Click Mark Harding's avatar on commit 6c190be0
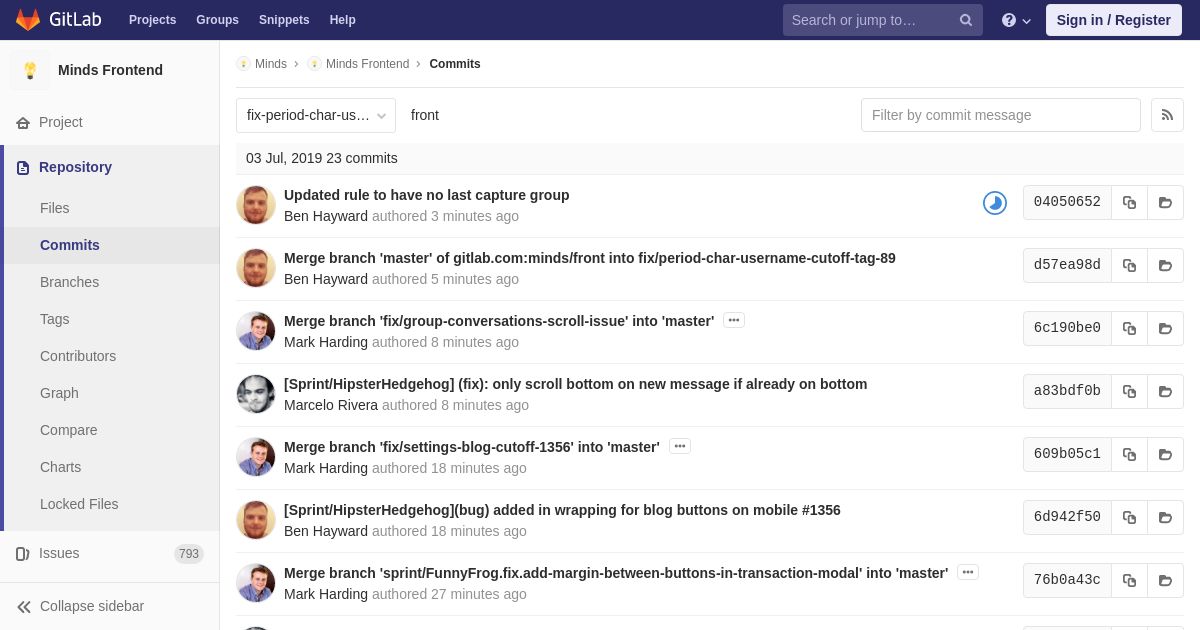 pos(256,331)
